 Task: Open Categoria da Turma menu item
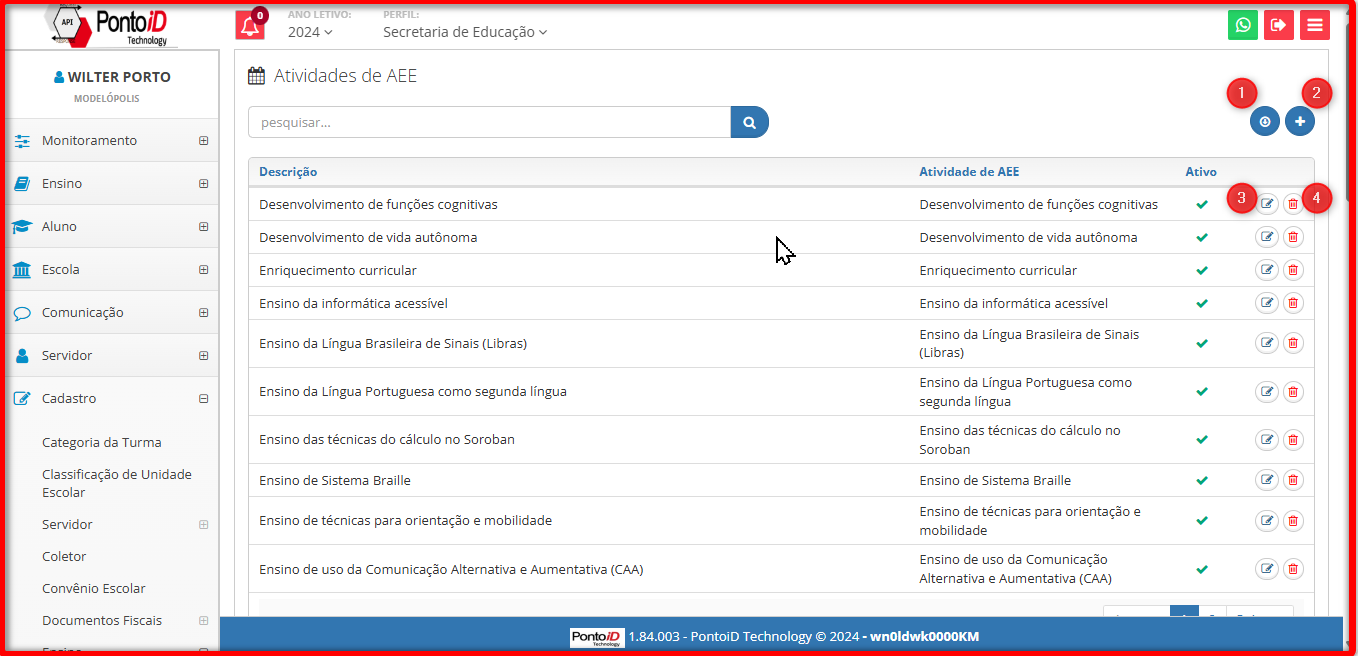[x=102, y=442]
